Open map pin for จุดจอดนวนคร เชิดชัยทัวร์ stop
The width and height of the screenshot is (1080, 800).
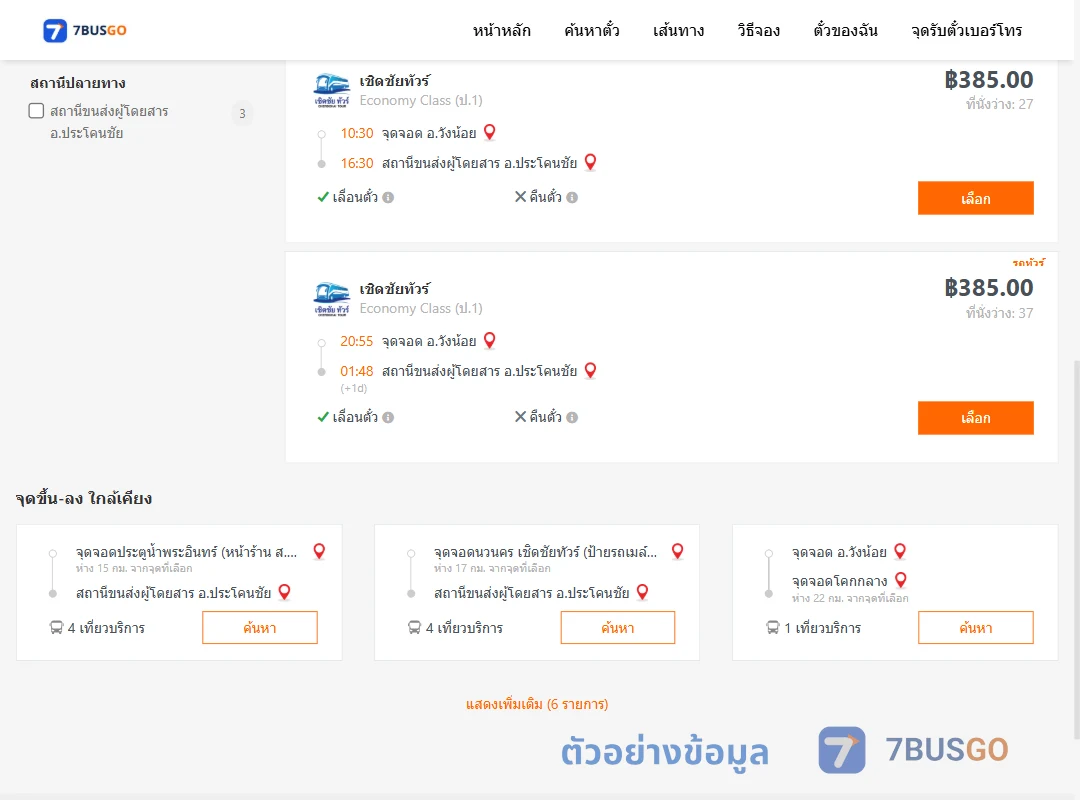pyautogui.click(x=678, y=551)
